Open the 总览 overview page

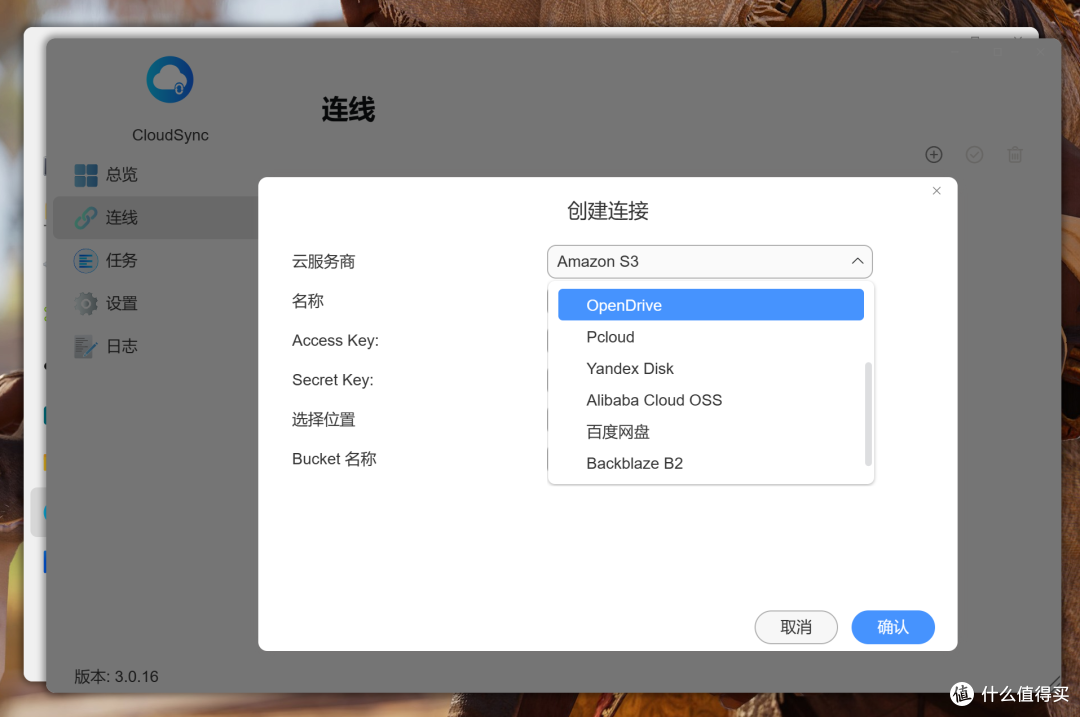[x=155, y=175]
